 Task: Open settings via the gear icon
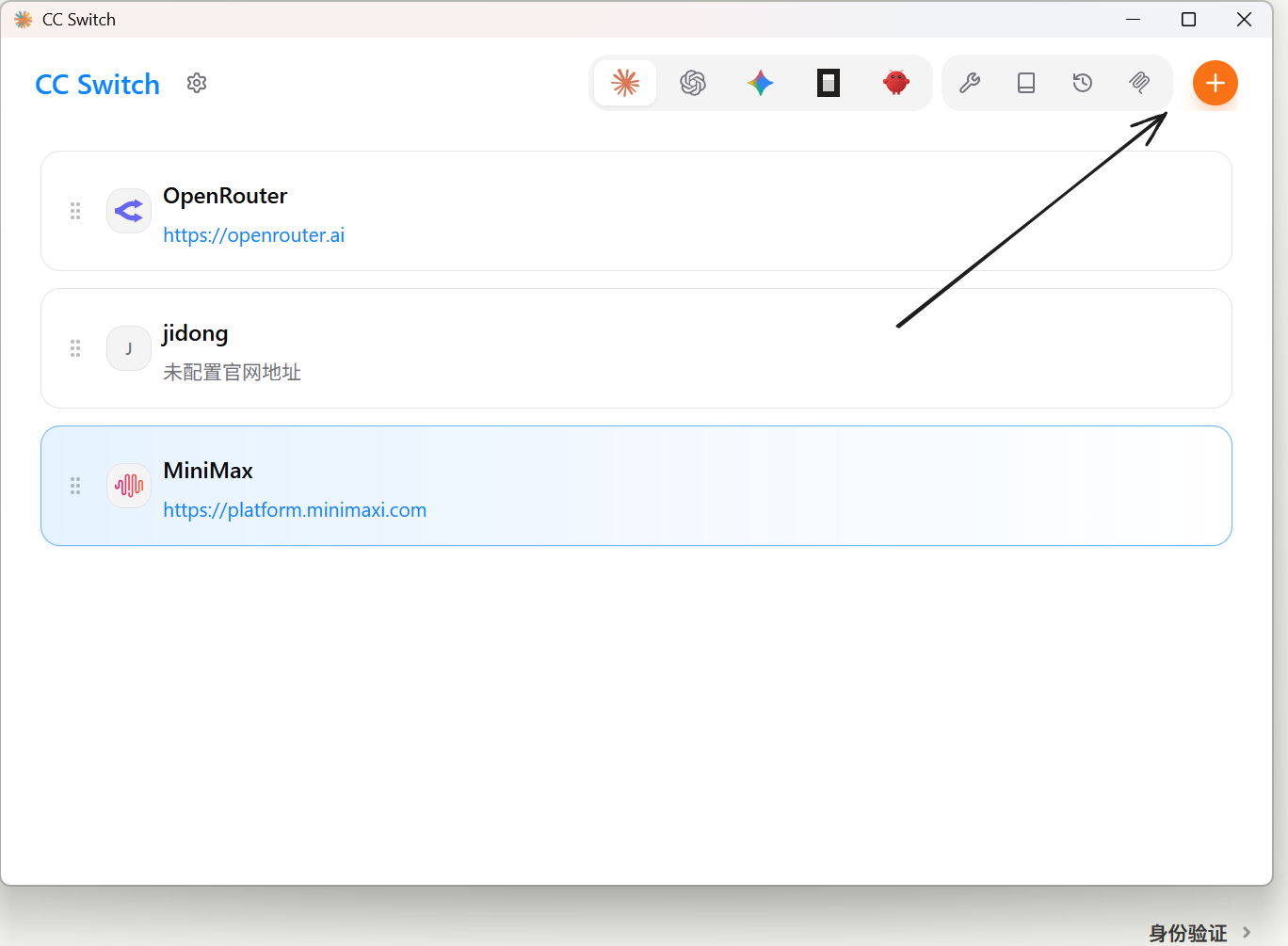coord(197,84)
